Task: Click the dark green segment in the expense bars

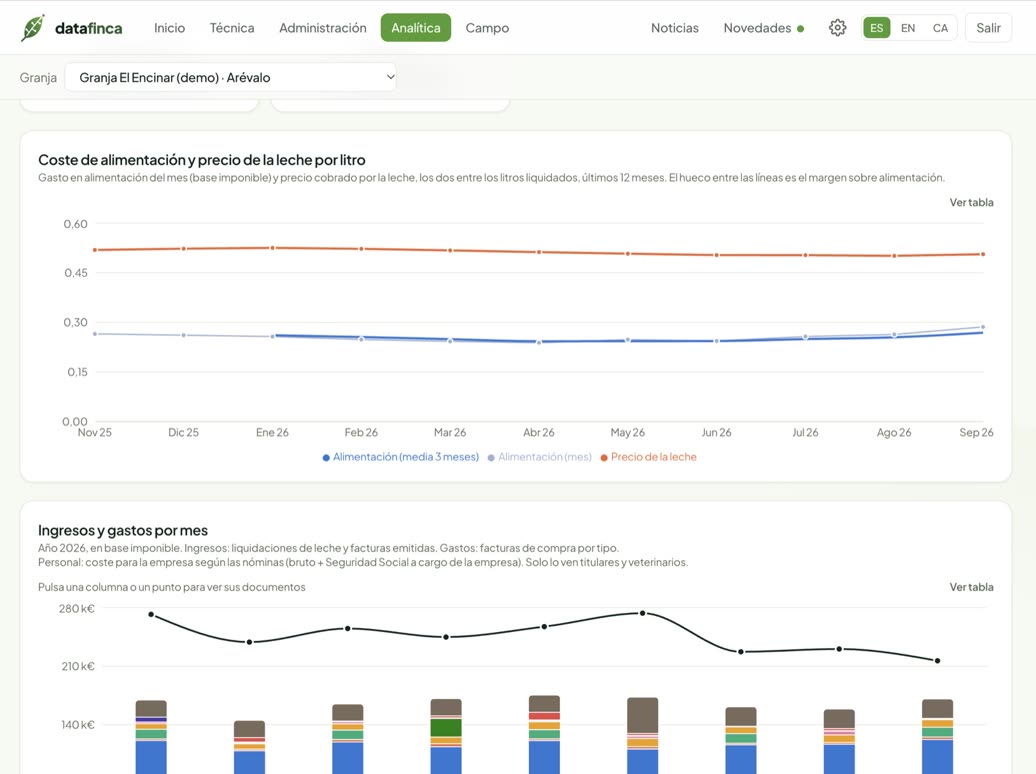Action: (x=446, y=728)
